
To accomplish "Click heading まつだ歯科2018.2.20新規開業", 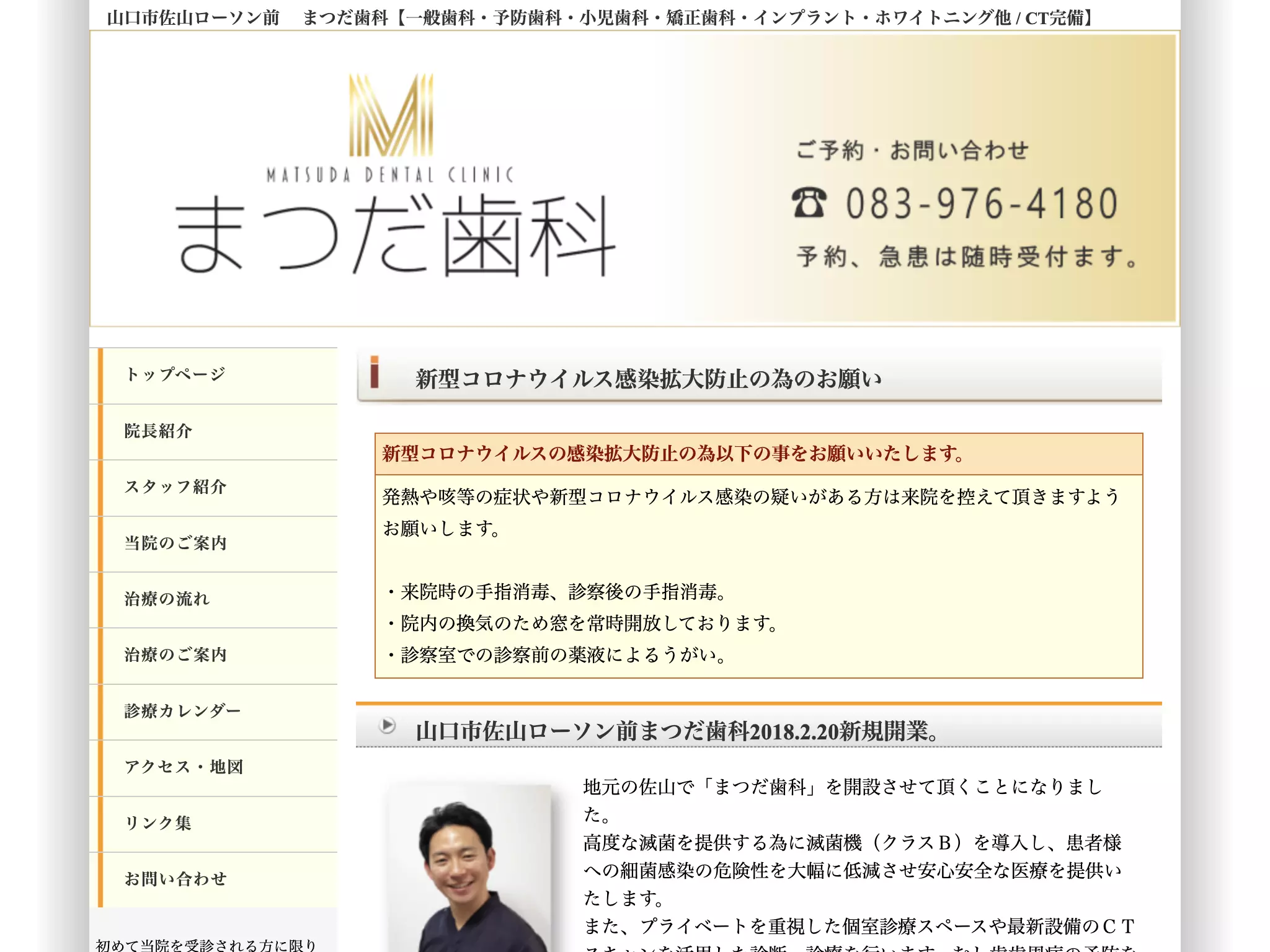I will (x=677, y=731).
